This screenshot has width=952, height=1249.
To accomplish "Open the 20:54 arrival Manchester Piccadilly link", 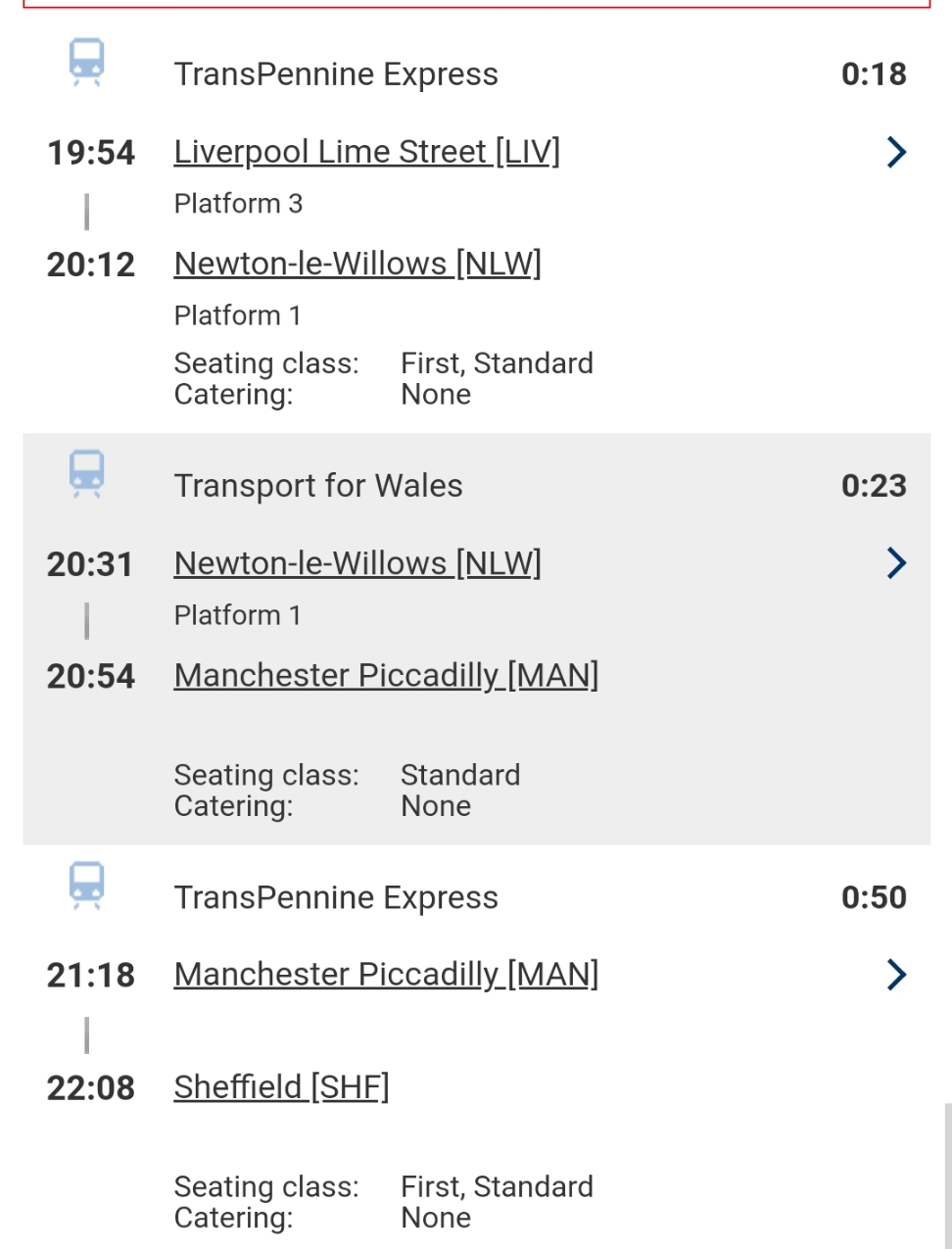I will pos(386,675).
